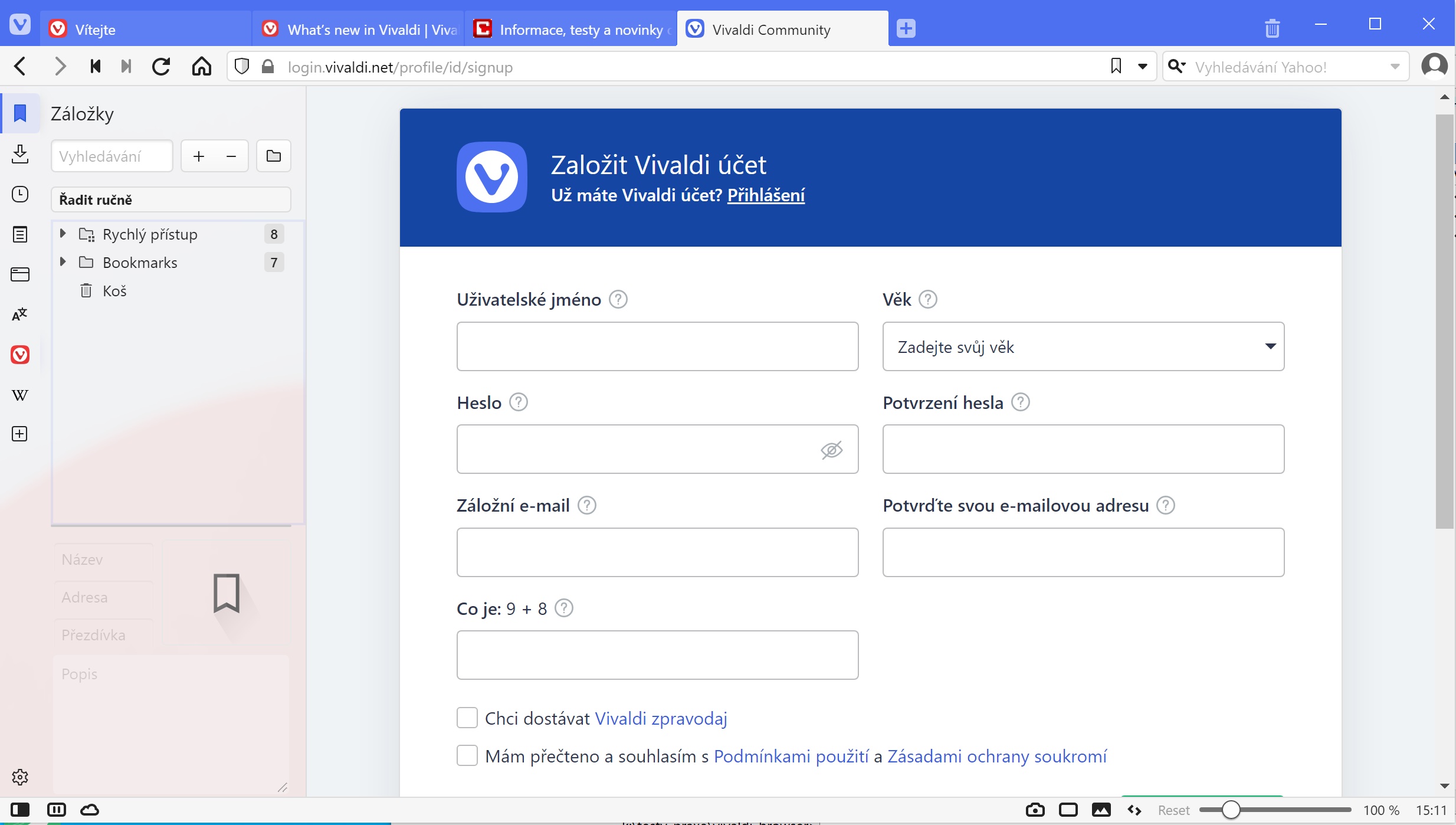Viewport: 1456px width, 825px height.
Task: Expand the Rychlý přístup folder
Action: [x=63, y=234]
